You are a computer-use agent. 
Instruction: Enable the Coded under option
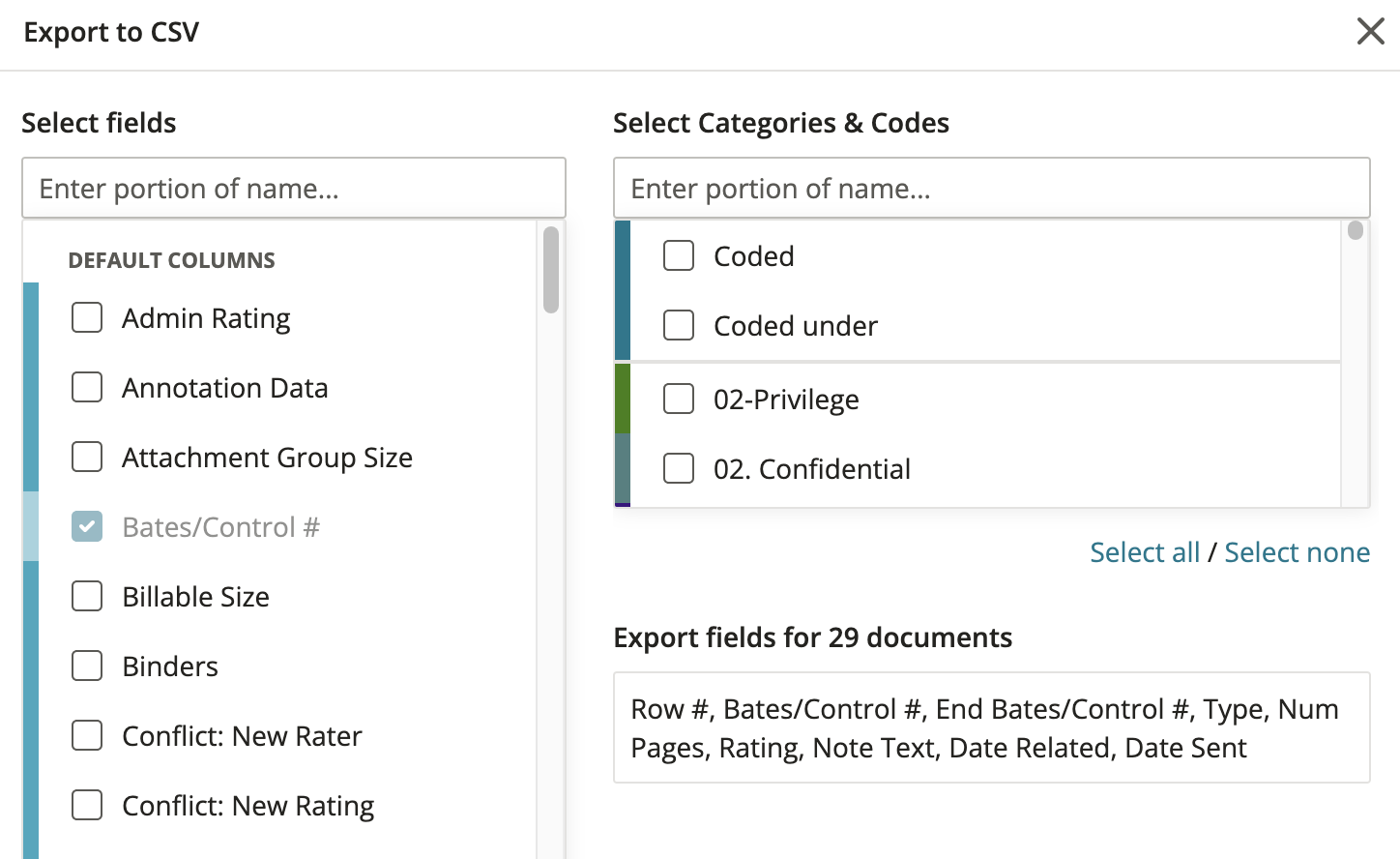678,325
